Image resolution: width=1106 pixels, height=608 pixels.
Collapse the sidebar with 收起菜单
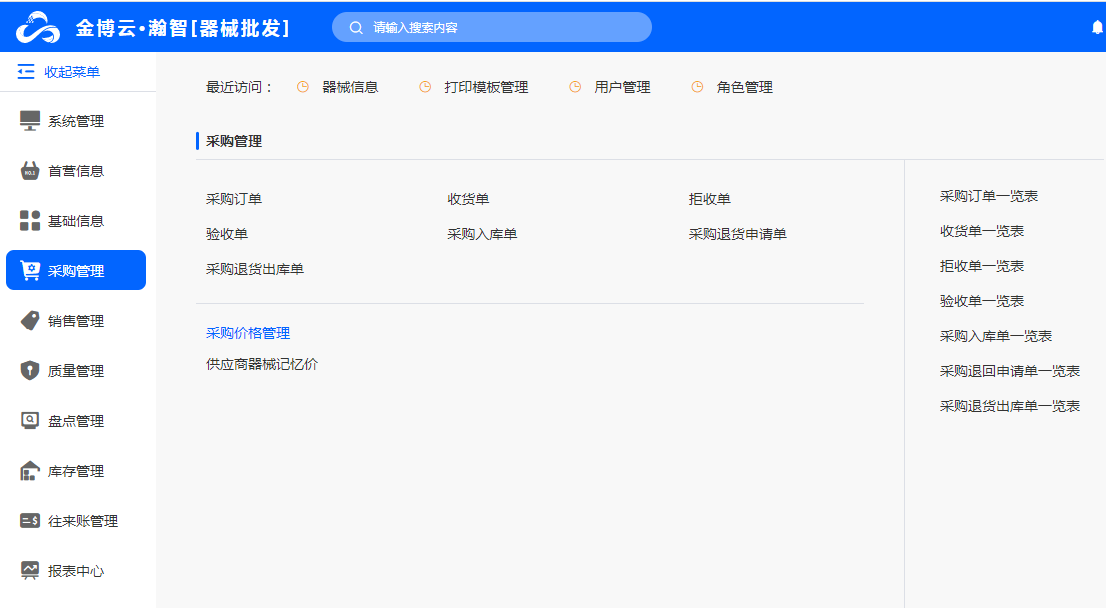(x=59, y=72)
